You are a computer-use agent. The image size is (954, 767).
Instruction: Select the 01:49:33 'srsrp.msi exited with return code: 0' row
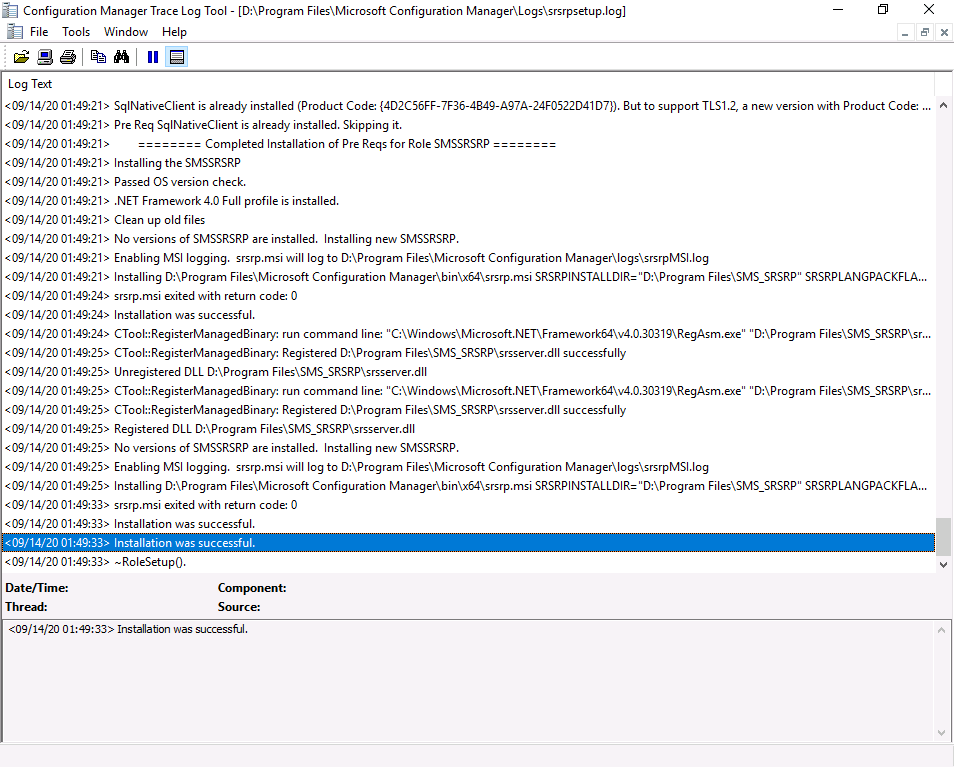pos(468,505)
